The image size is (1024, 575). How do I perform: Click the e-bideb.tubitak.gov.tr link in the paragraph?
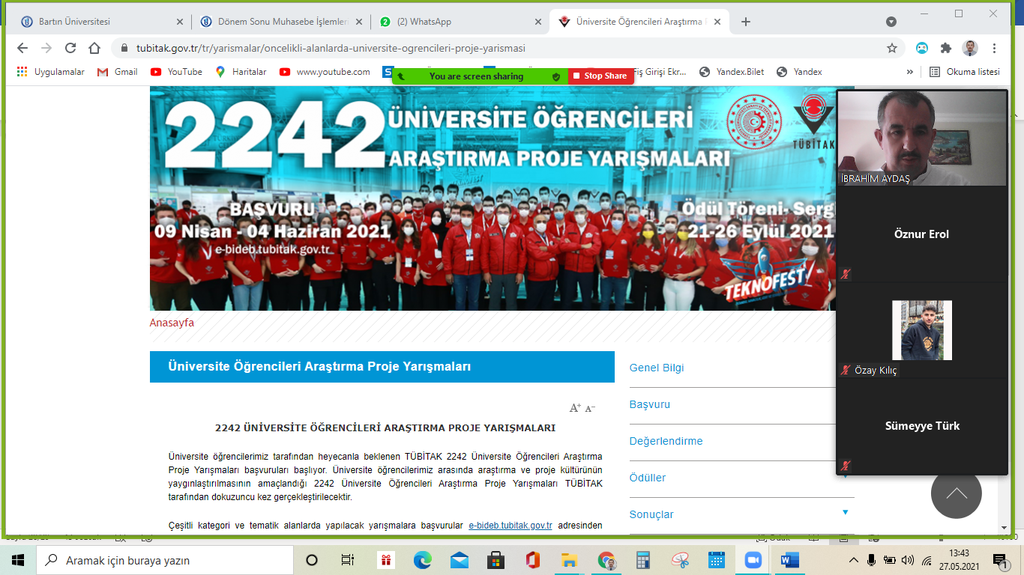point(510,525)
